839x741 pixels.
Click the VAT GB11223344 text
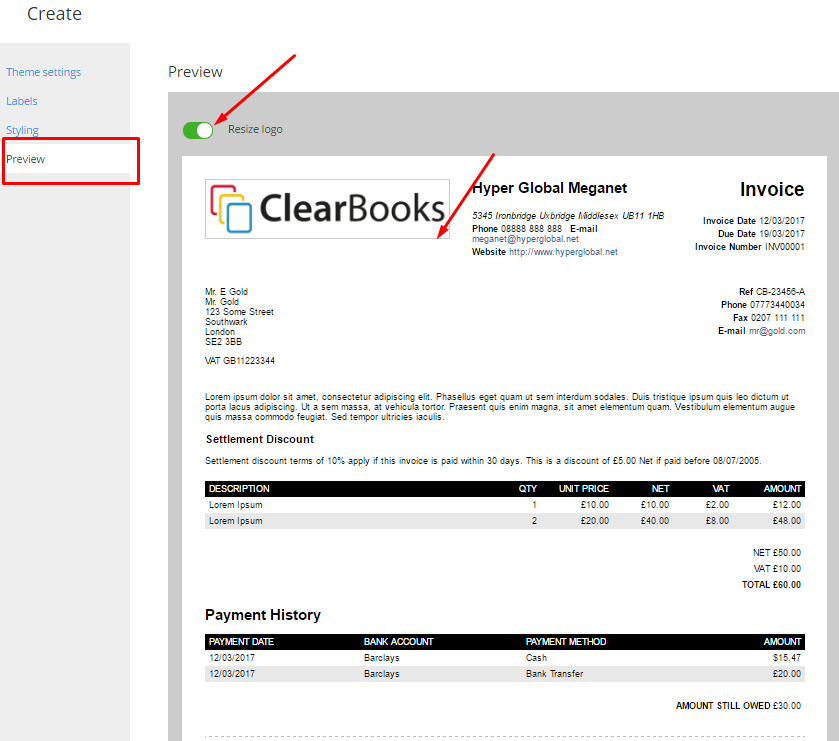(x=240, y=361)
